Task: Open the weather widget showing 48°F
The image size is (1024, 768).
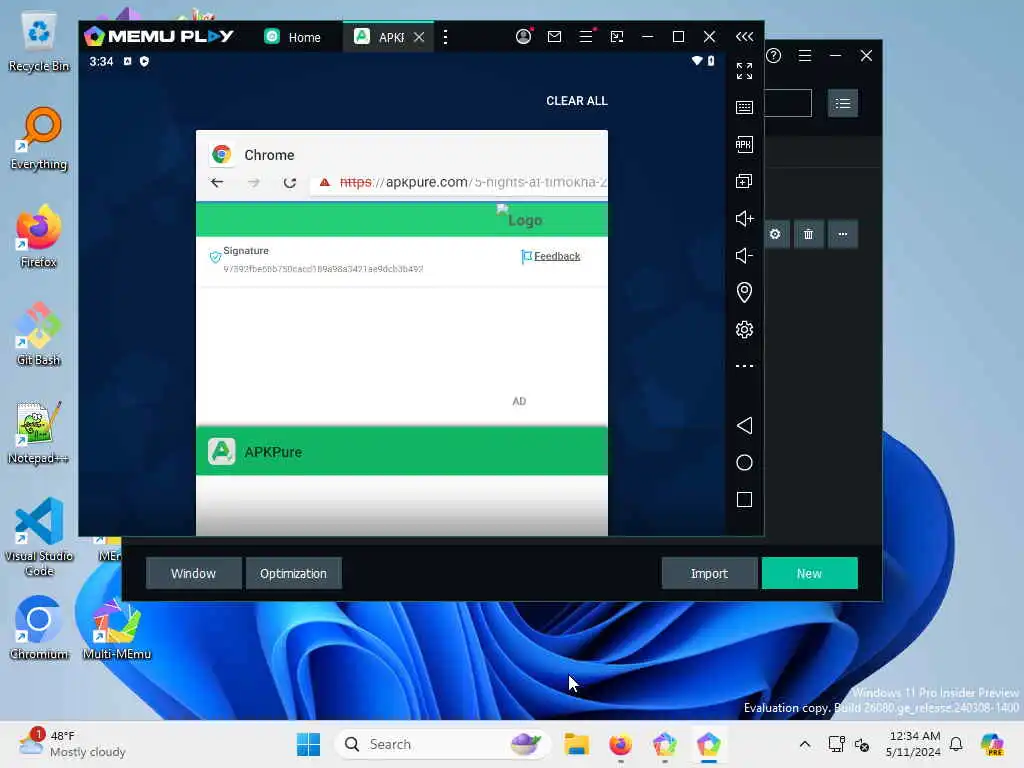Action: click(72, 744)
